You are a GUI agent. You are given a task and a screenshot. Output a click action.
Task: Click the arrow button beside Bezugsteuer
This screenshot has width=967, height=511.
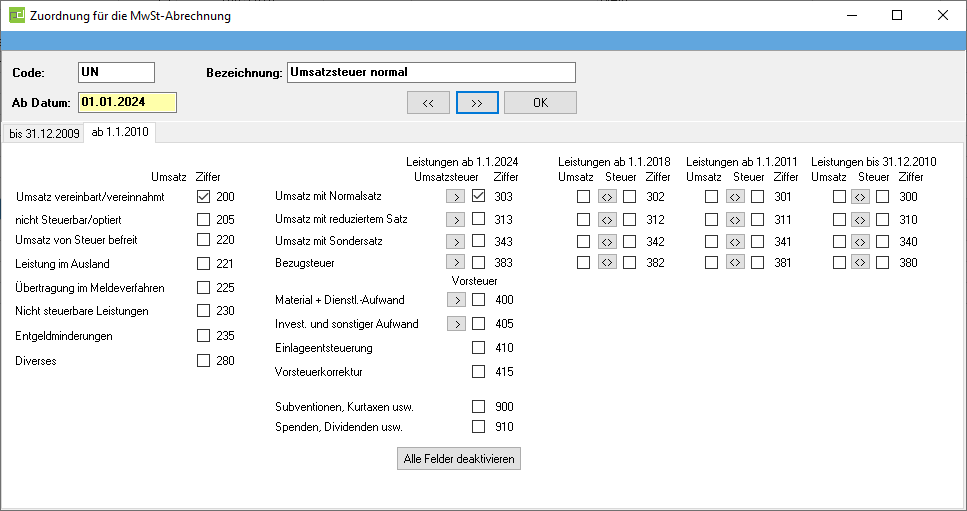point(456,263)
